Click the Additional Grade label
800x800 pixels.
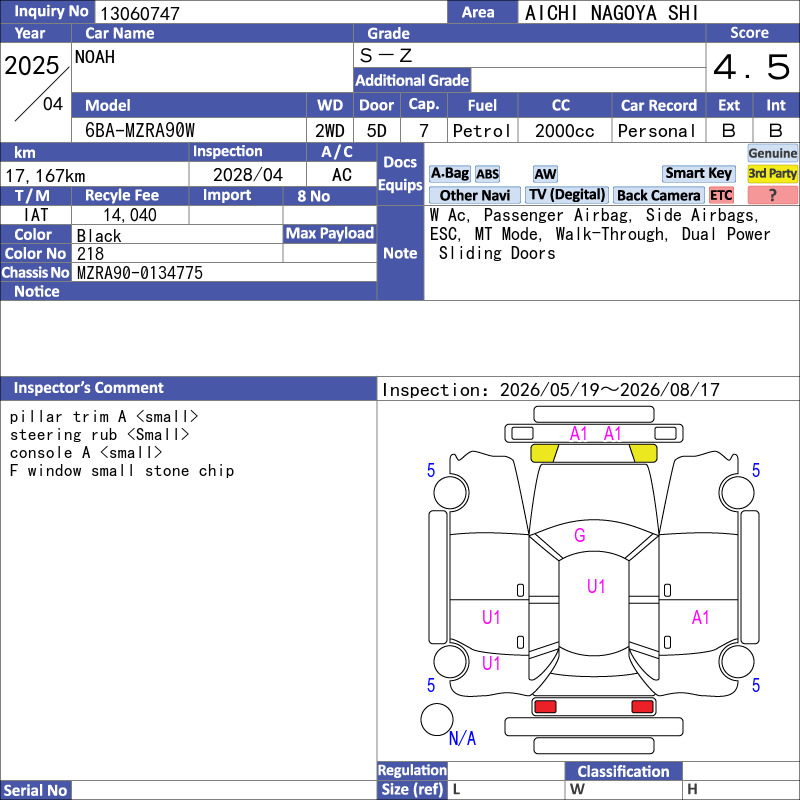tap(412, 81)
